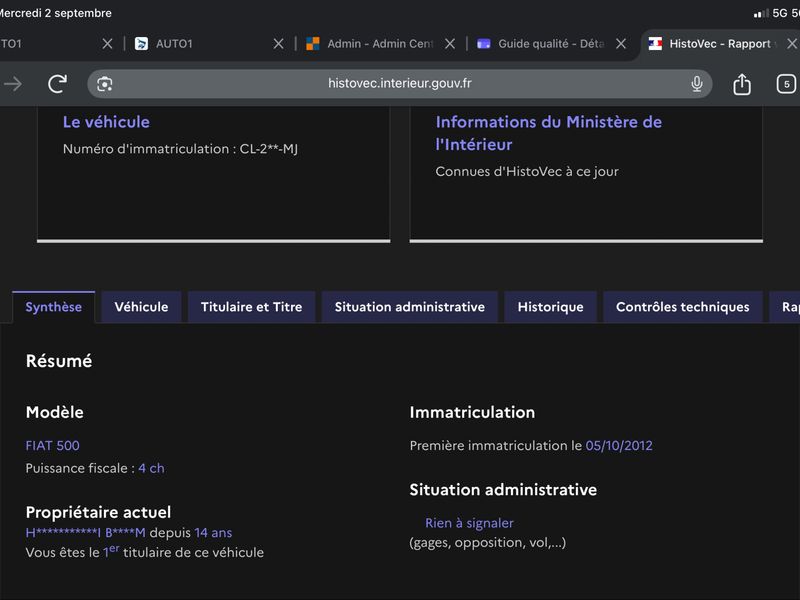Show all open tabs counter
Screen dimensions: 800x600
[786, 84]
